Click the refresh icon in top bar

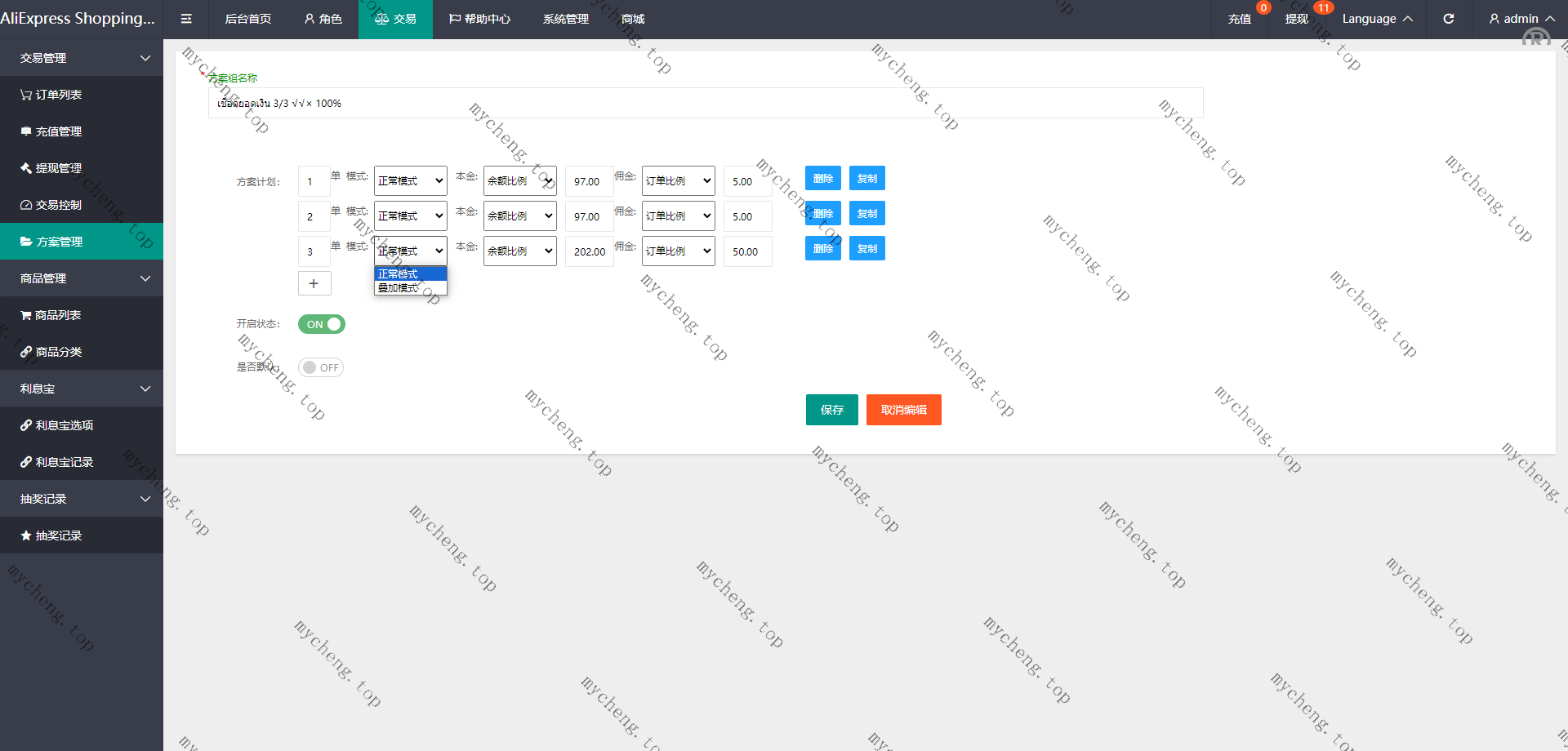1448,19
